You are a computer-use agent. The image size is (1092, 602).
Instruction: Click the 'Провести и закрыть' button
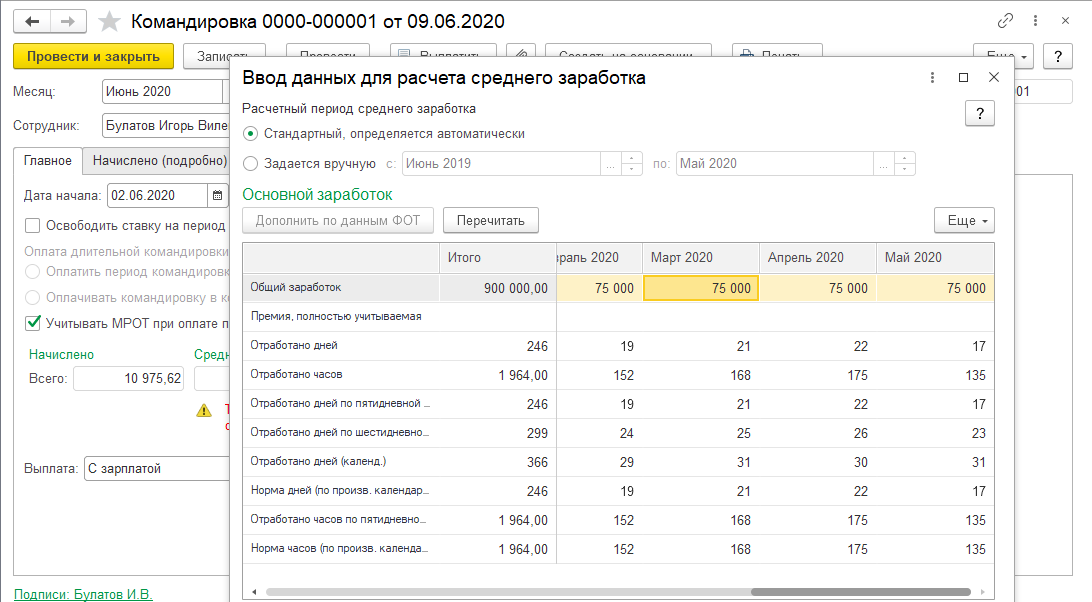point(94,57)
